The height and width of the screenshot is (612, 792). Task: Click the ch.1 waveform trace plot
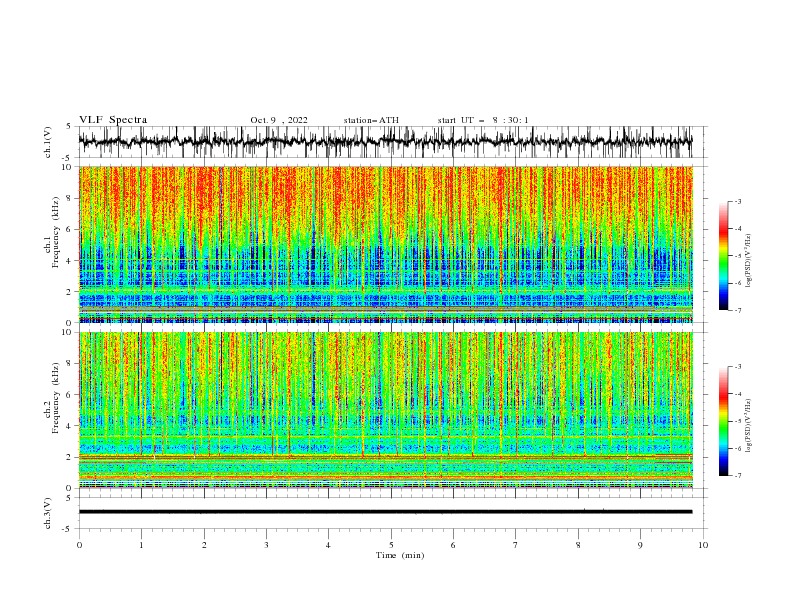tap(385, 142)
